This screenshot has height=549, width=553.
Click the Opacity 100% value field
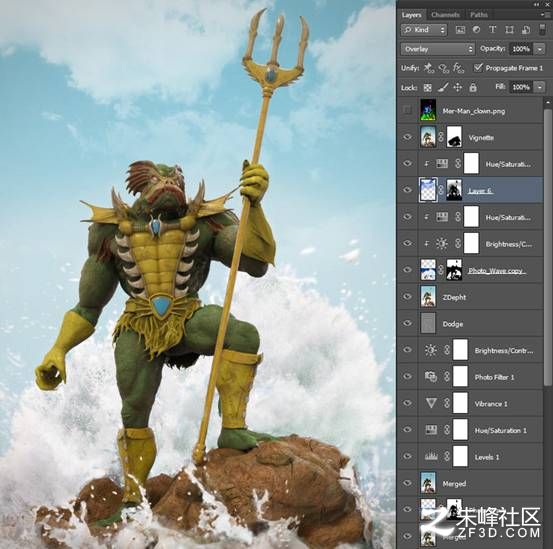[x=521, y=49]
